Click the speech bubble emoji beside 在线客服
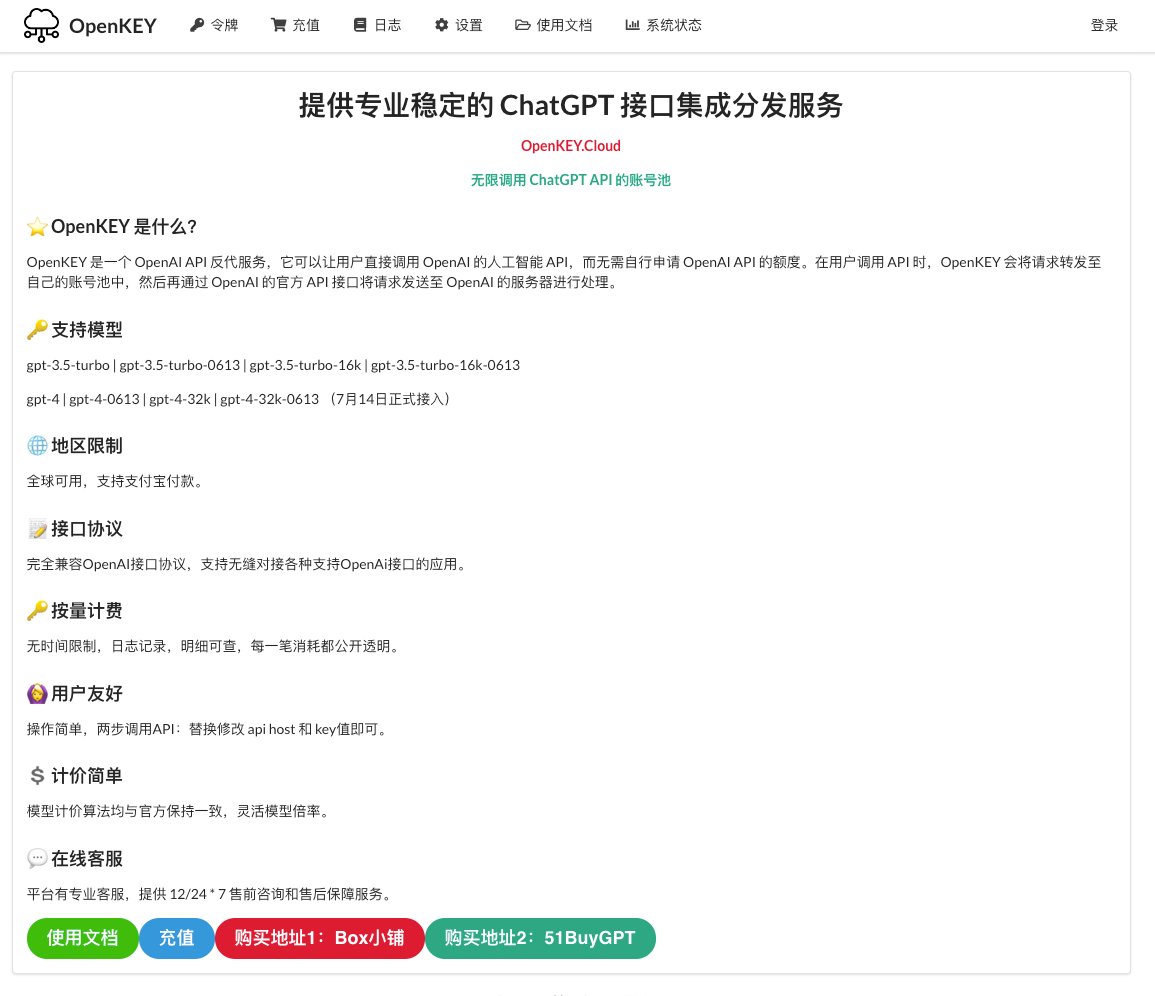Viewport: 1155px width, 996px height. (x=37, y=858)
